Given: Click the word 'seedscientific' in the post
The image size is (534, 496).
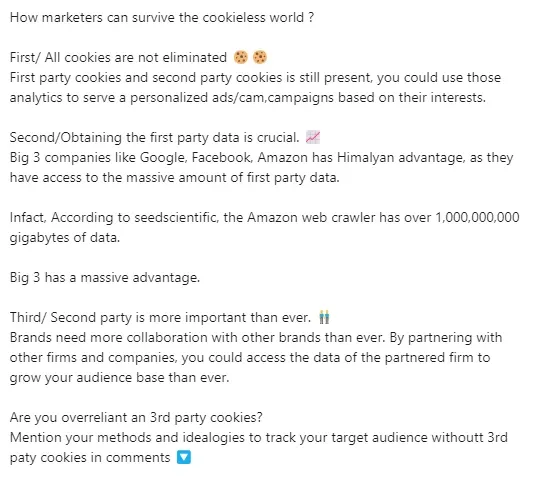Looking at the screenshot, I should (x=176, y=217).
